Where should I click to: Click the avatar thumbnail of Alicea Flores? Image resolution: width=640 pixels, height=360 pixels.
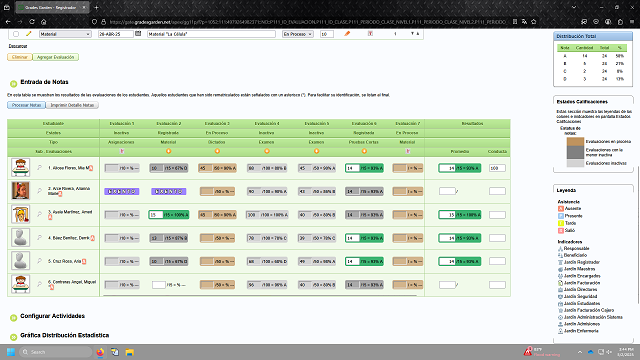coord(20,167)
